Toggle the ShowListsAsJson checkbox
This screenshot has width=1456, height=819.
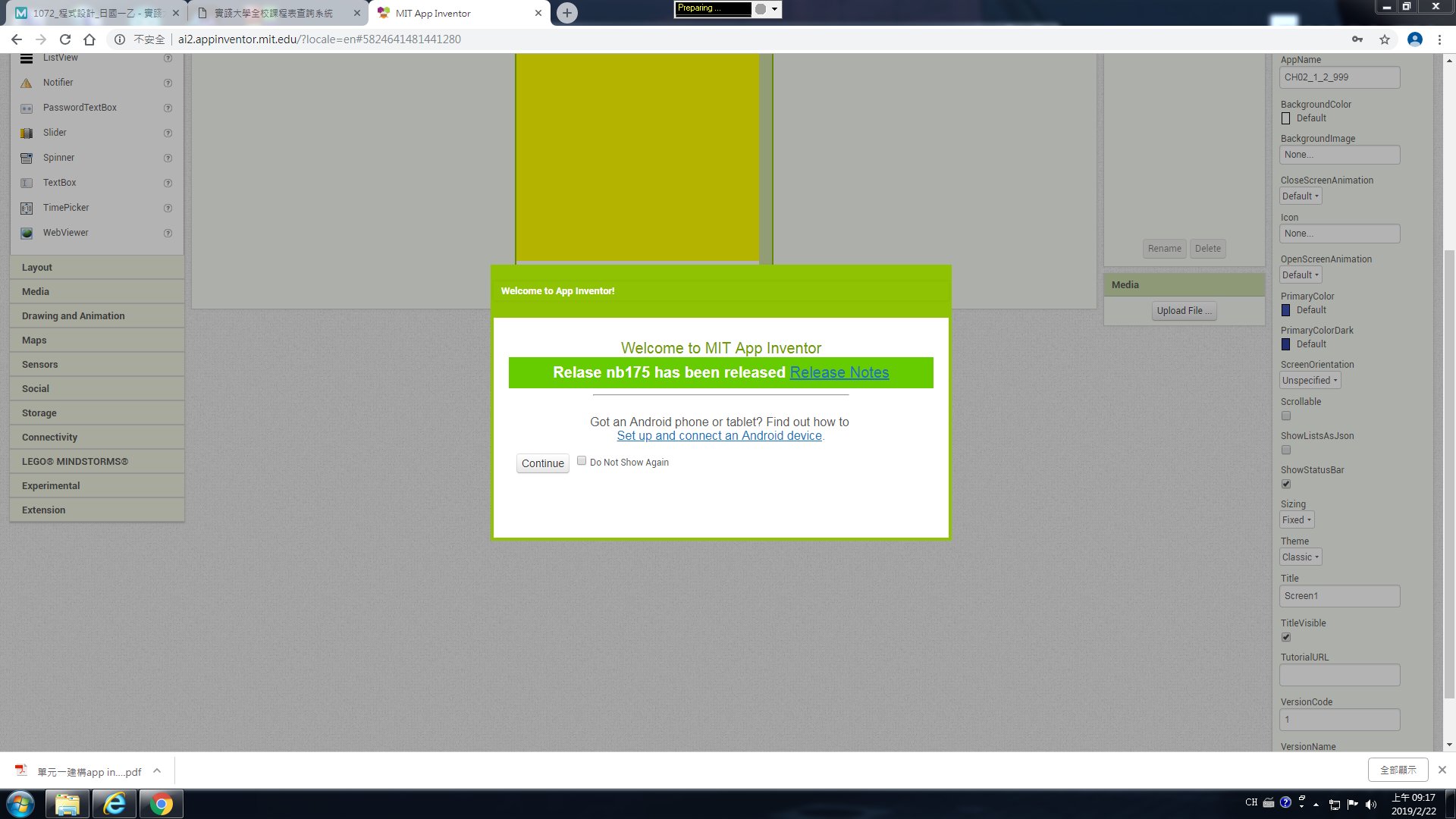pyautogui.click(x=1286, y=450)
